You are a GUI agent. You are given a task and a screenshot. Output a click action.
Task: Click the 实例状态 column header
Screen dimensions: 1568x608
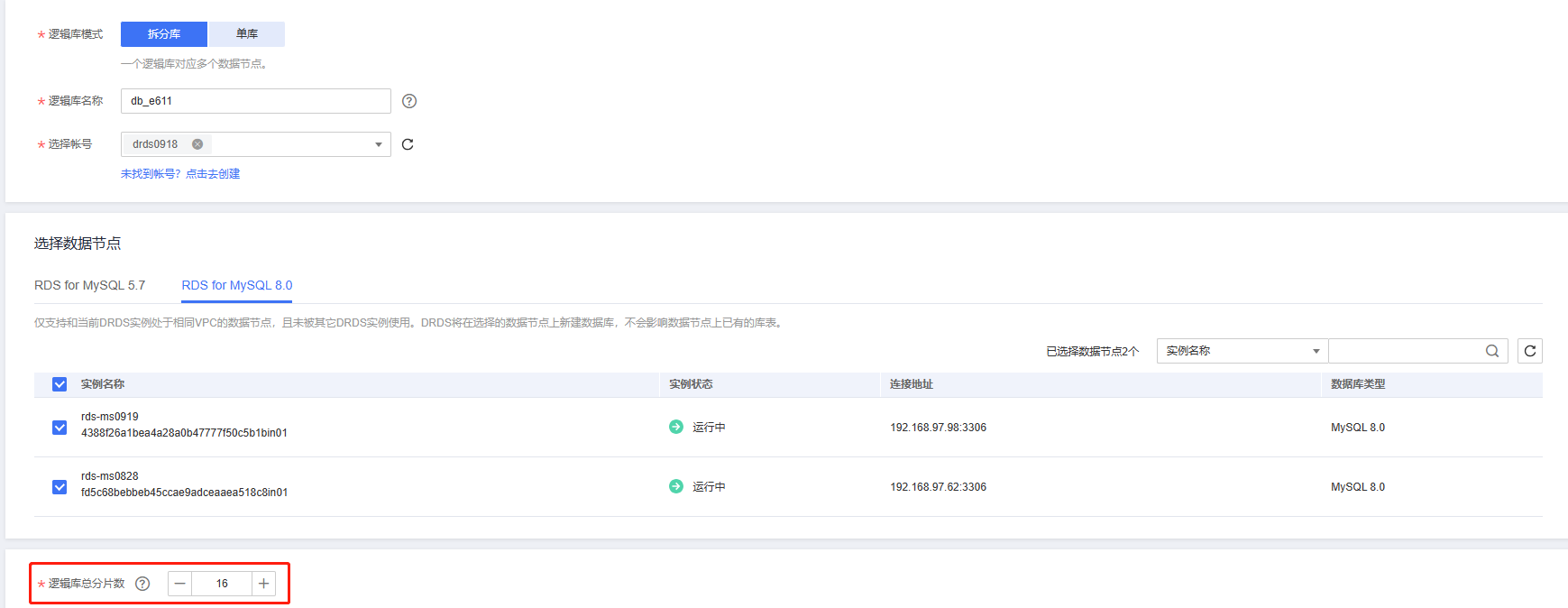tap(691, 384)
